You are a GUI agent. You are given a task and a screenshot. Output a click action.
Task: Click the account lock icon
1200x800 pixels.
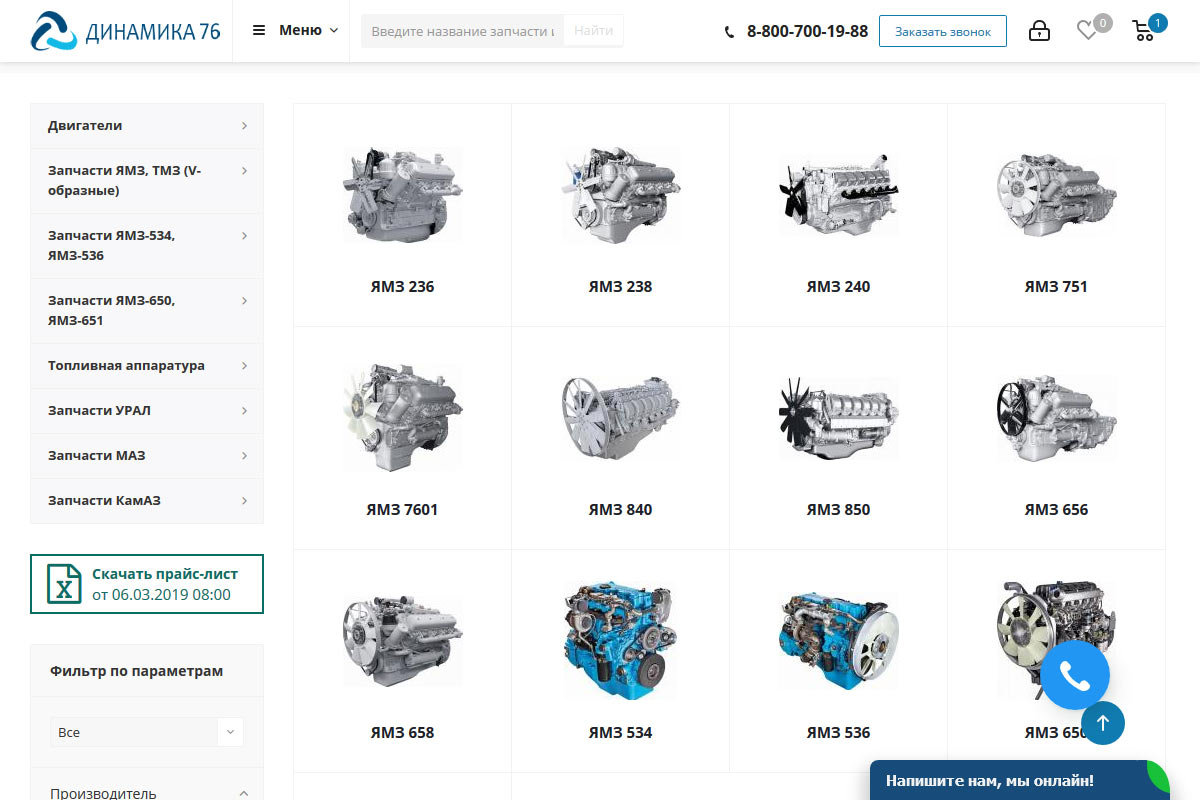coord(1039,31)
